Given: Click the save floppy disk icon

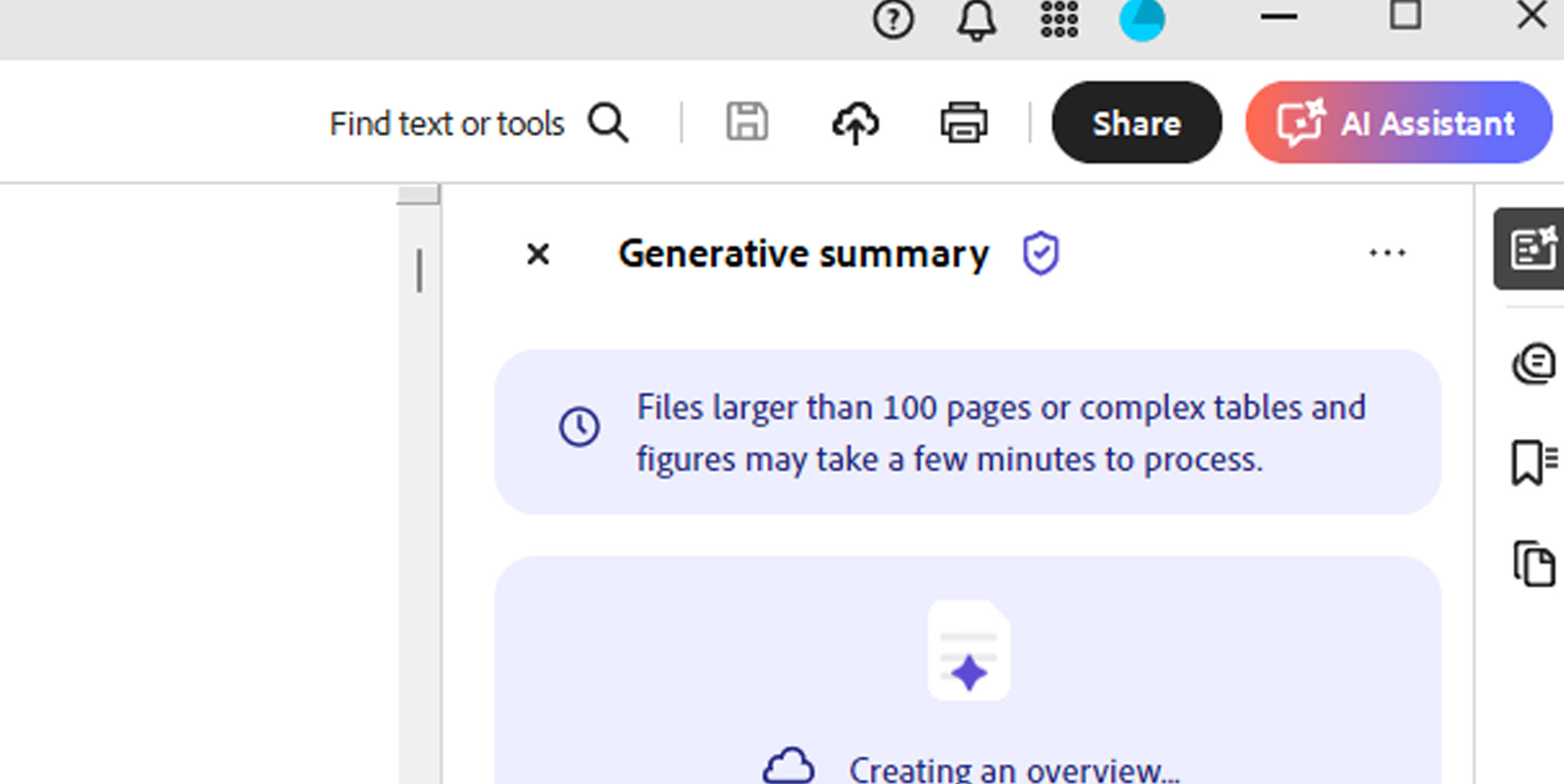Looking at the screenshot, I should tap(747, 121).
